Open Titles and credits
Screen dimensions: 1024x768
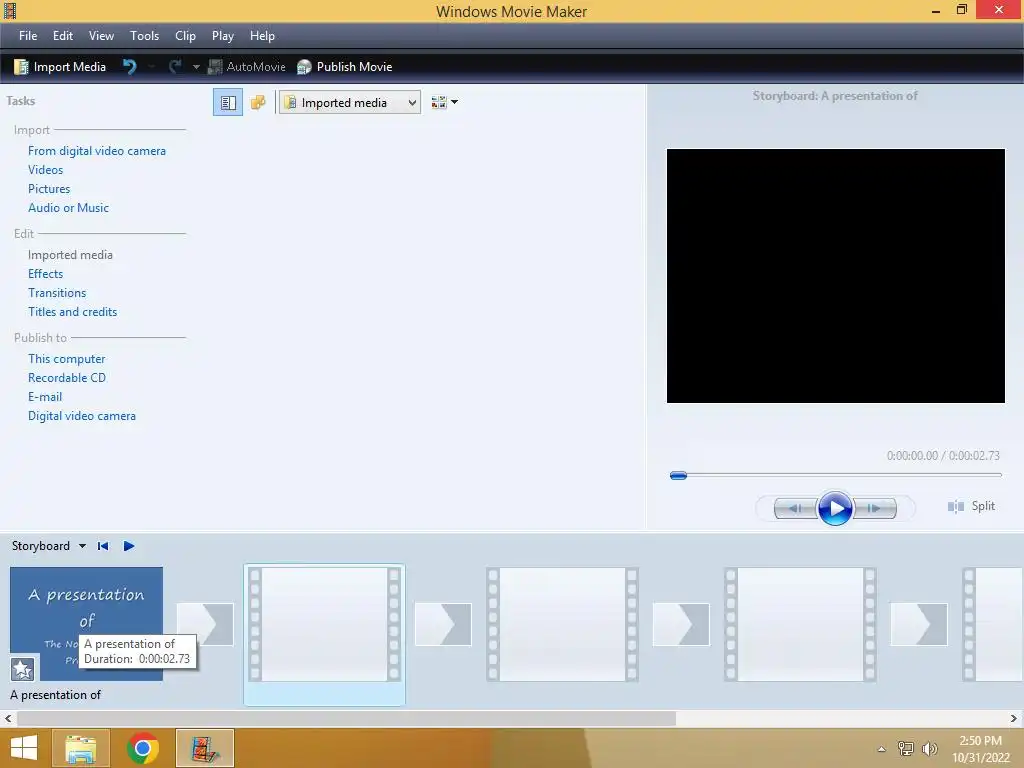click(x=72, y=312)
